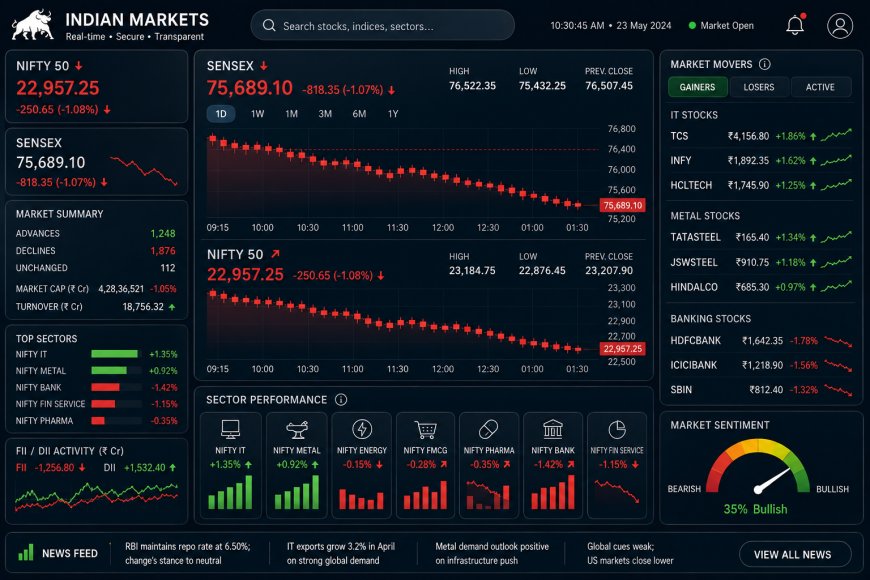Select the 1W chart range
Screen dimensions: 870x580
coord(257,114)
